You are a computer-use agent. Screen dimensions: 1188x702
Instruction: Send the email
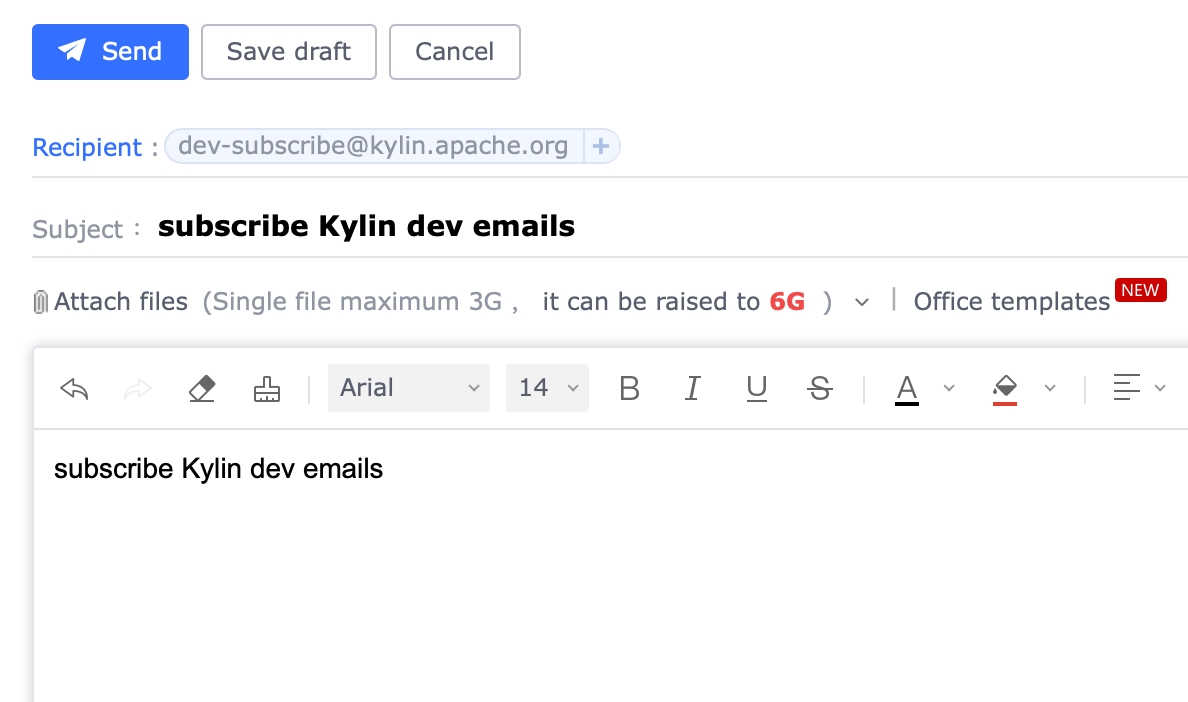110,52
